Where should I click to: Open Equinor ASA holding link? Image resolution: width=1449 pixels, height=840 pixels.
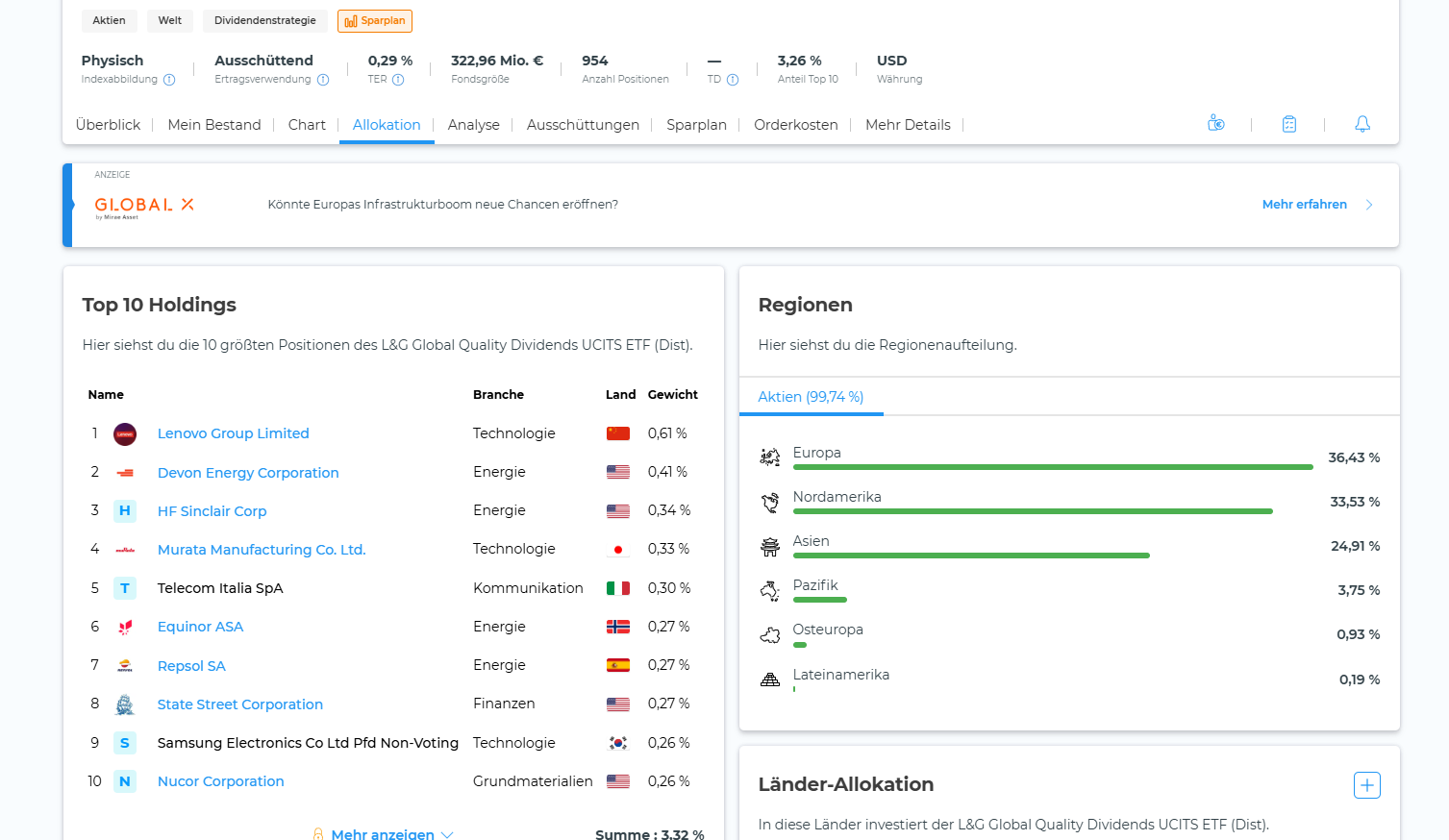click(x=200, y=627)
